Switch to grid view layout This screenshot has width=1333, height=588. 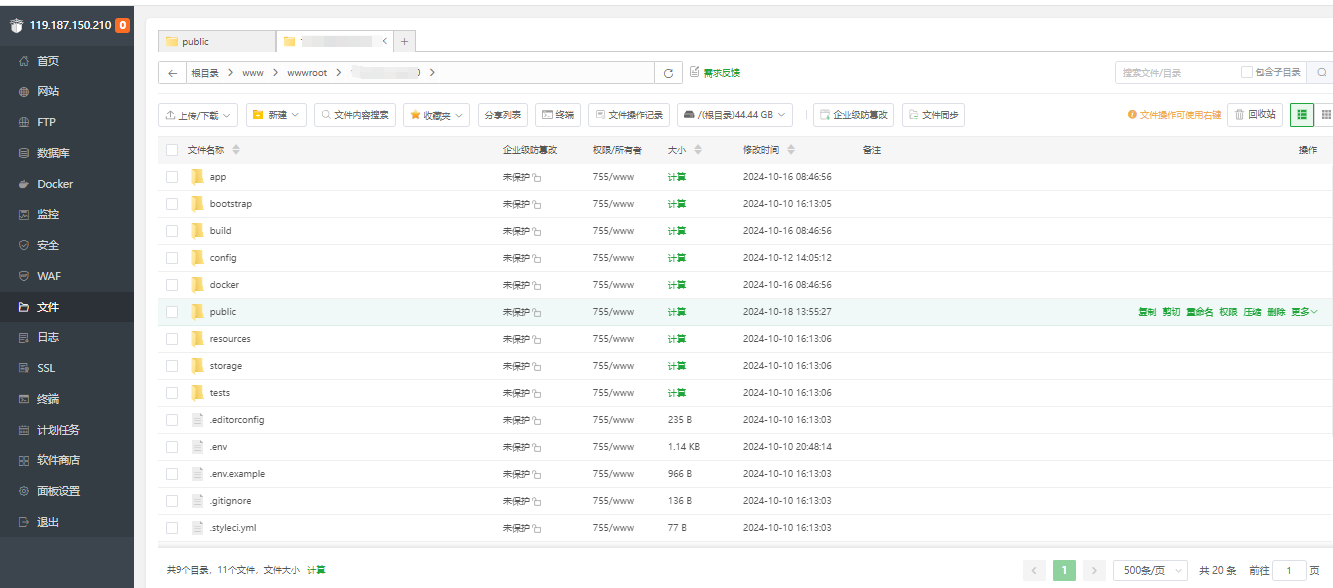[1325, 115]
